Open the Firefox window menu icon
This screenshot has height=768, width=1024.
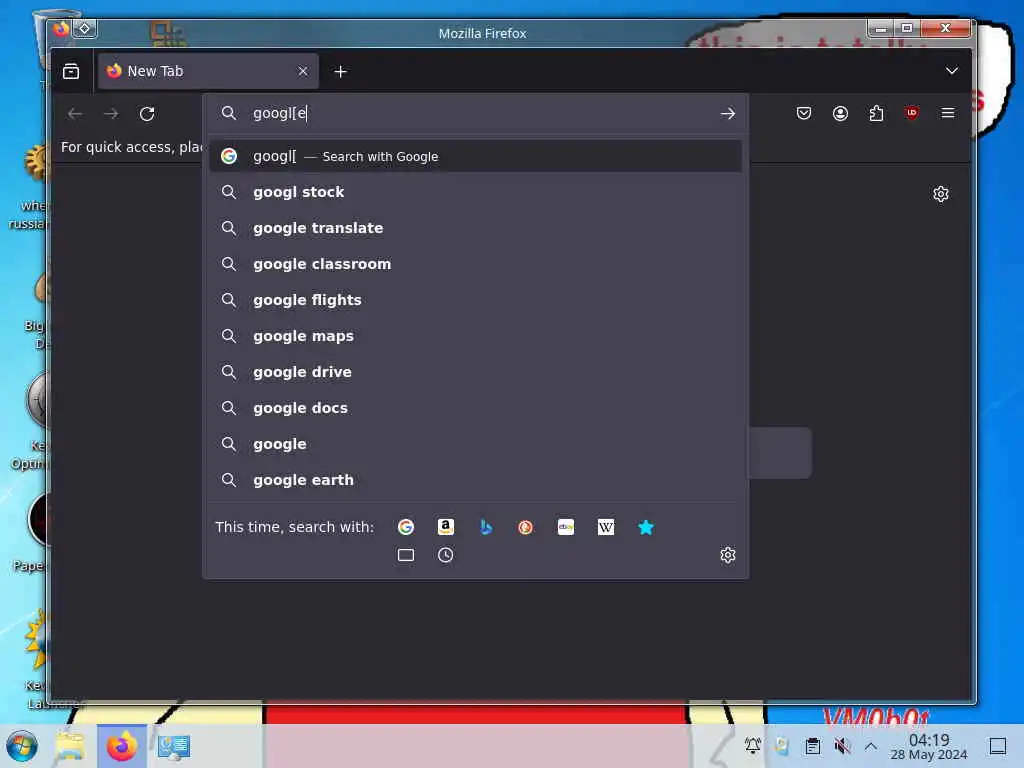click(61, 29)
